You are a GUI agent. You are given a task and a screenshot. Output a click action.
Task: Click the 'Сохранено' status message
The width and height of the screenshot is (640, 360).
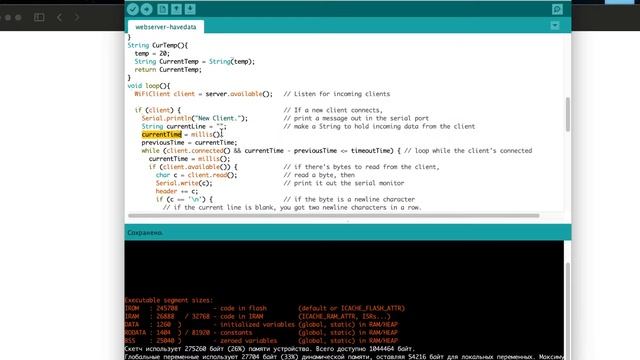(x=144, y=233)
